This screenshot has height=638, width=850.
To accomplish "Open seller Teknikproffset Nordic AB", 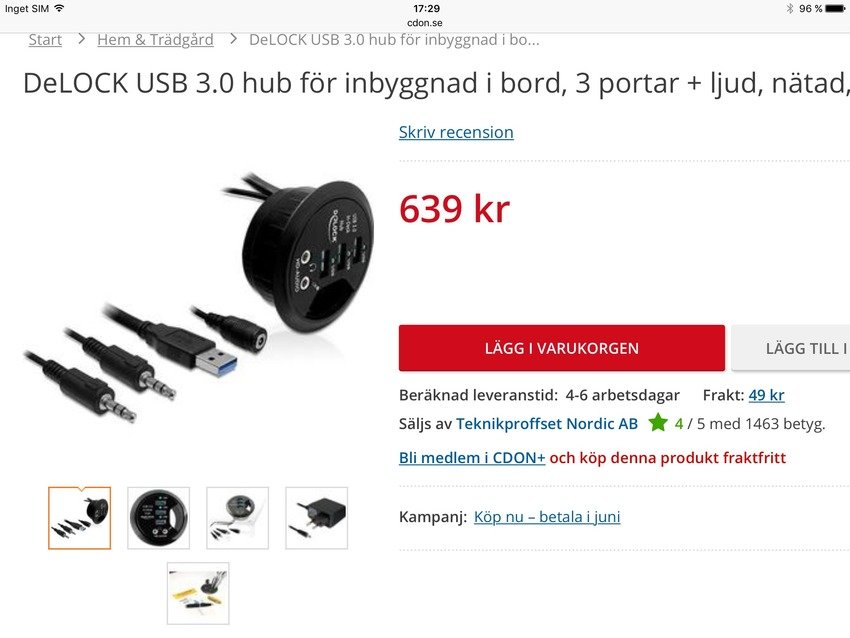I will [546, 424].
